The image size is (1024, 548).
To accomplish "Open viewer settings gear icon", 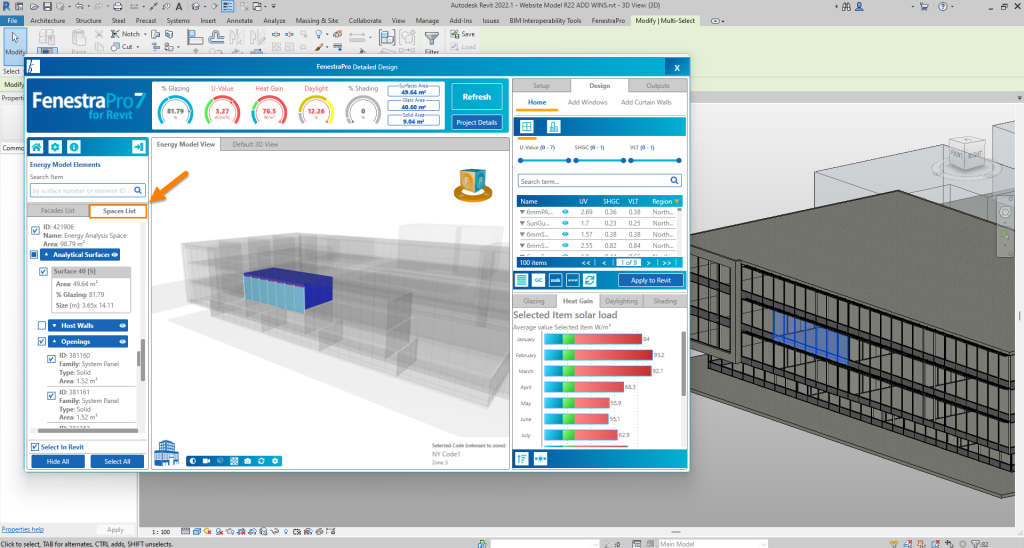I will [x=275, y=461].
